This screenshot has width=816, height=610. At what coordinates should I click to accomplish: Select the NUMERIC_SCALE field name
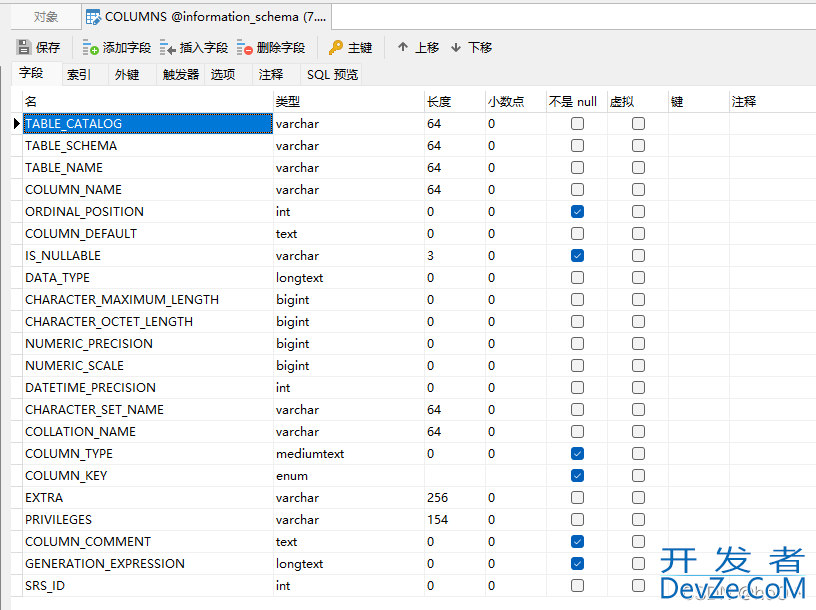(x=74, y=365)
